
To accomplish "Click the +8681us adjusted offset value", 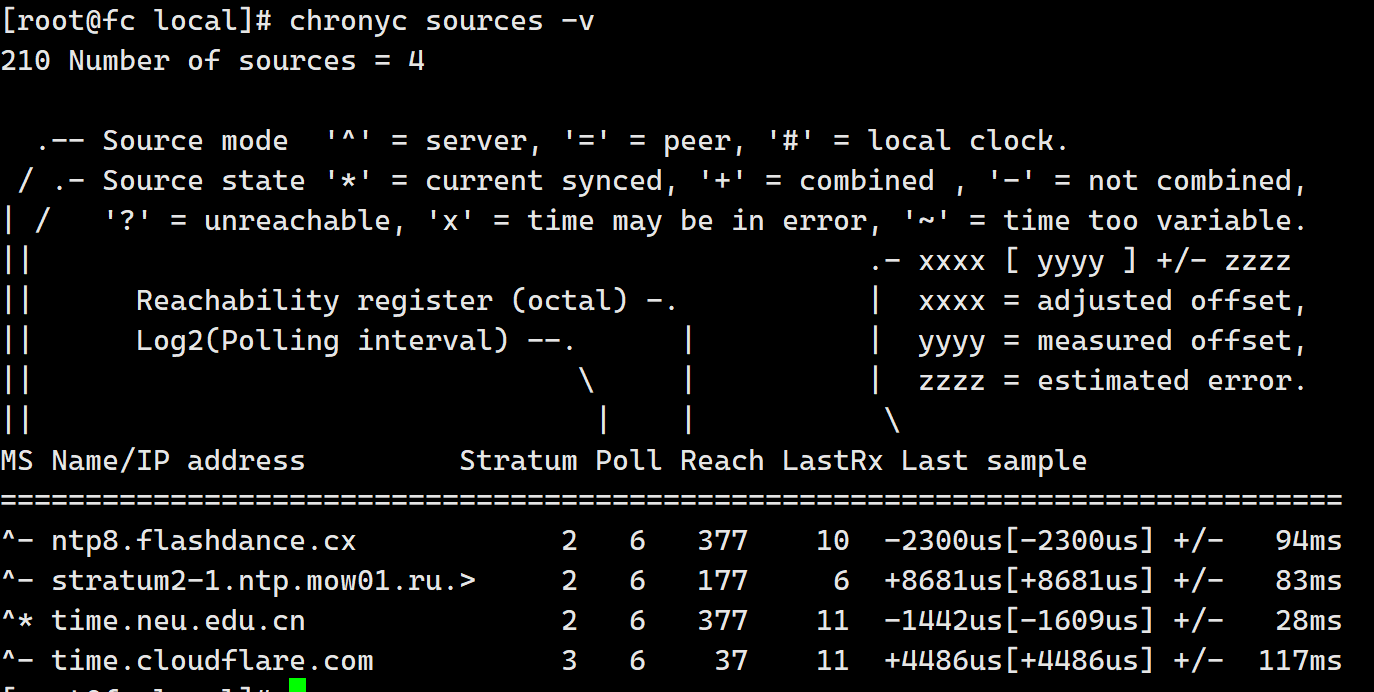I will tap(942, 581).
